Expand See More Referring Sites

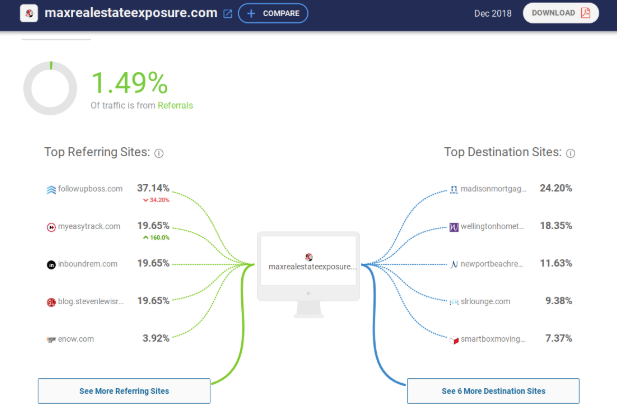click(124, 391)
